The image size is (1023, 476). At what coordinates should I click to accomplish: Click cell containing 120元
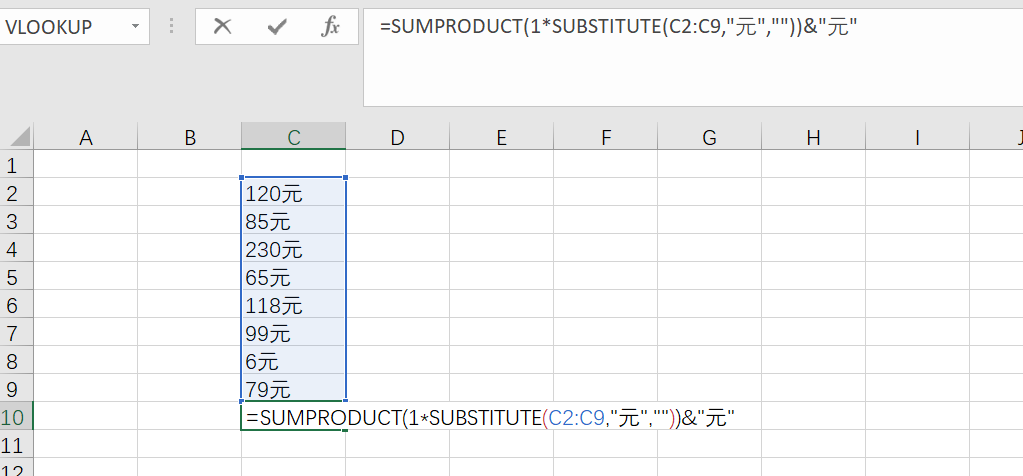point(294,193)
